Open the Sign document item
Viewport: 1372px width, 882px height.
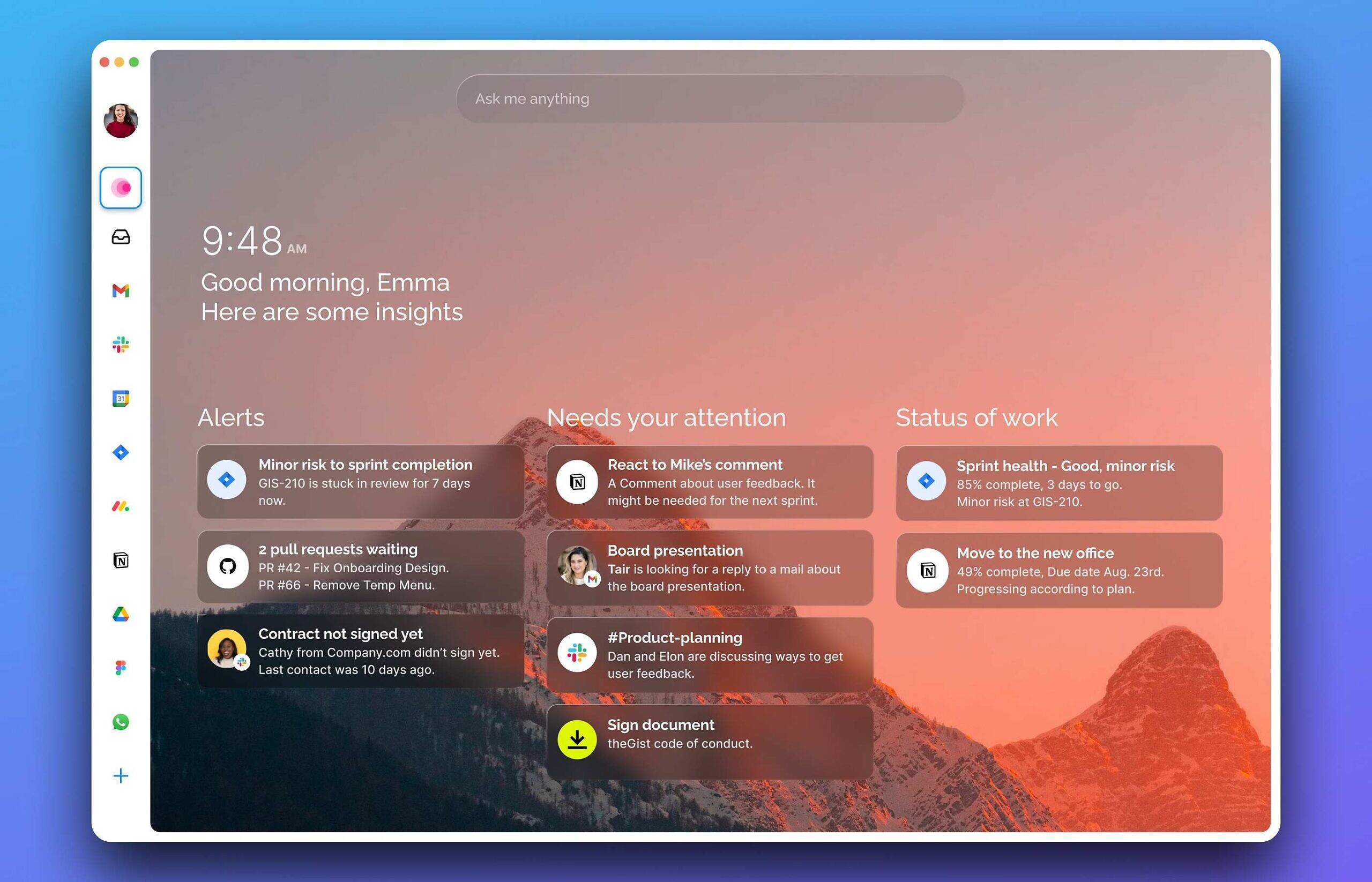710,742
